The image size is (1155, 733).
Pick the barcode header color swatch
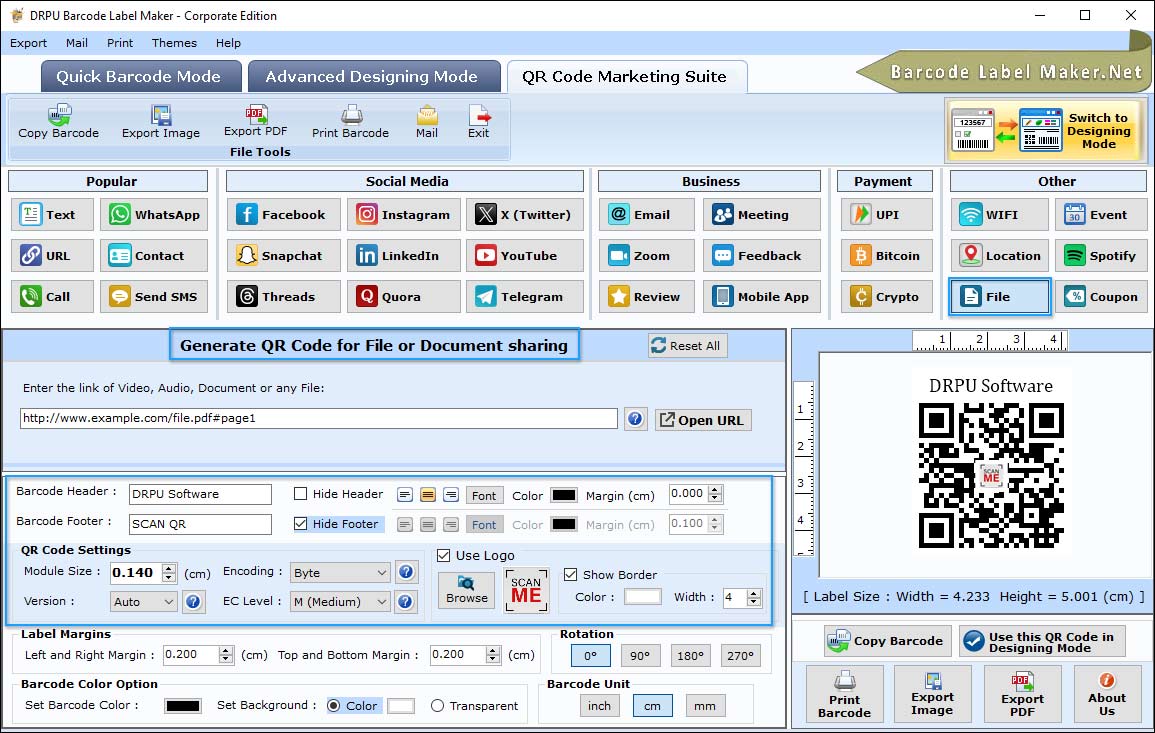click(x=564, y=495)
